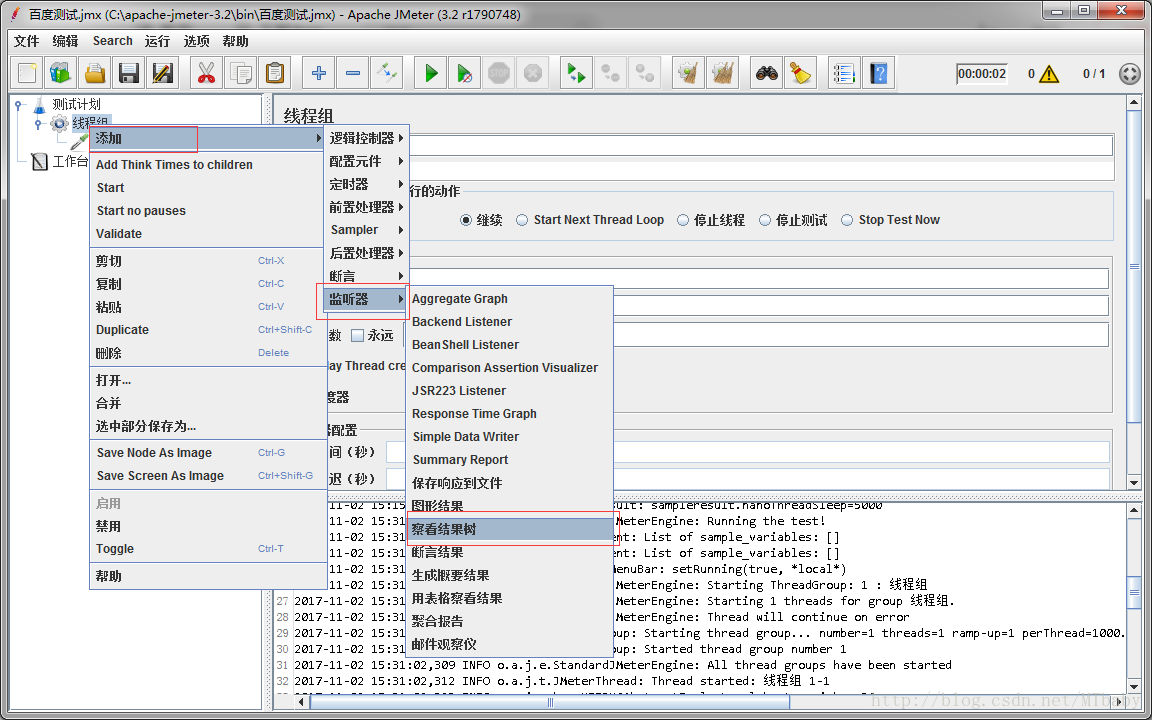Open the Function Helper list icon
Viewport: 1152px width, 720px height.
(844, 73)
